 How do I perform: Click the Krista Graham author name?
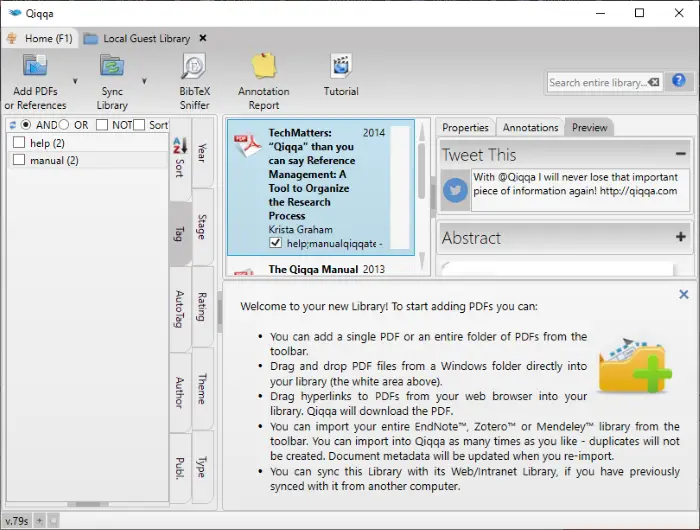[x=300, y=230]
